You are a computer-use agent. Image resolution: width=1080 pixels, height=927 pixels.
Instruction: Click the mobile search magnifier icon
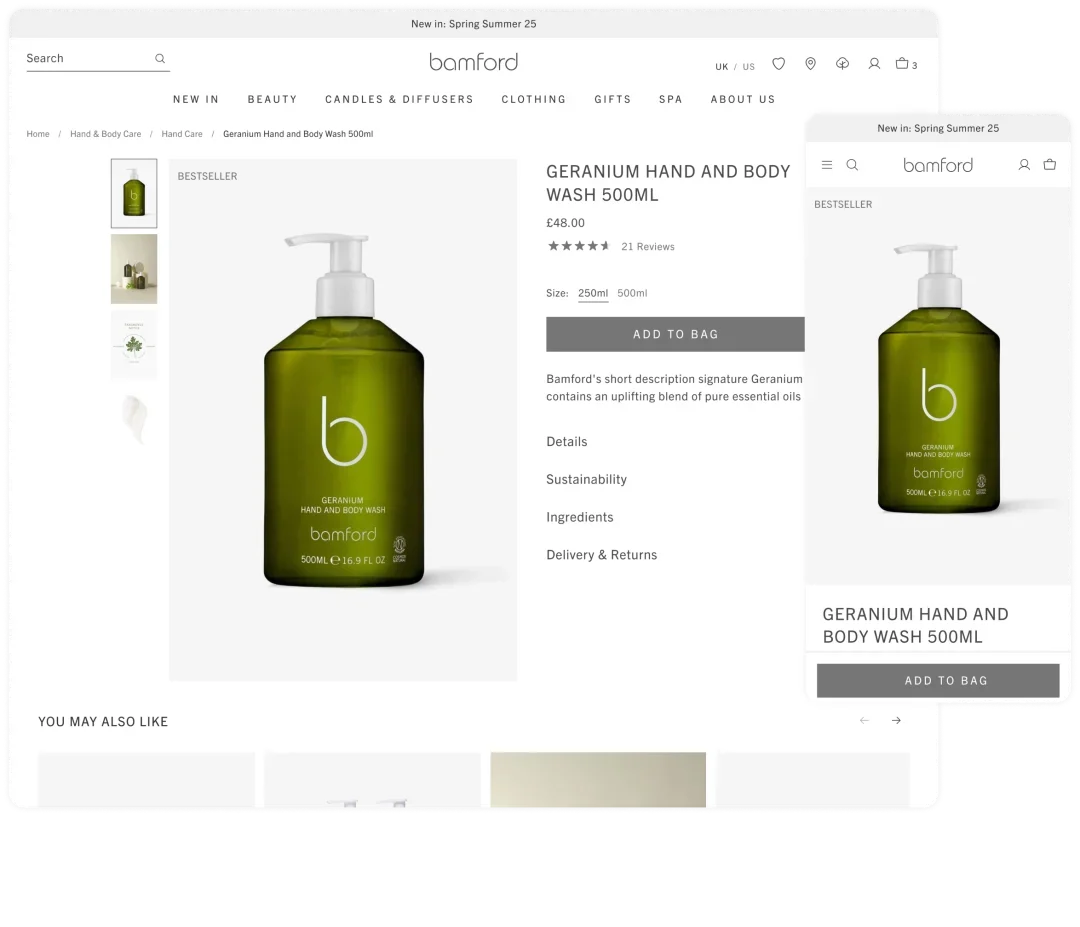852,165
